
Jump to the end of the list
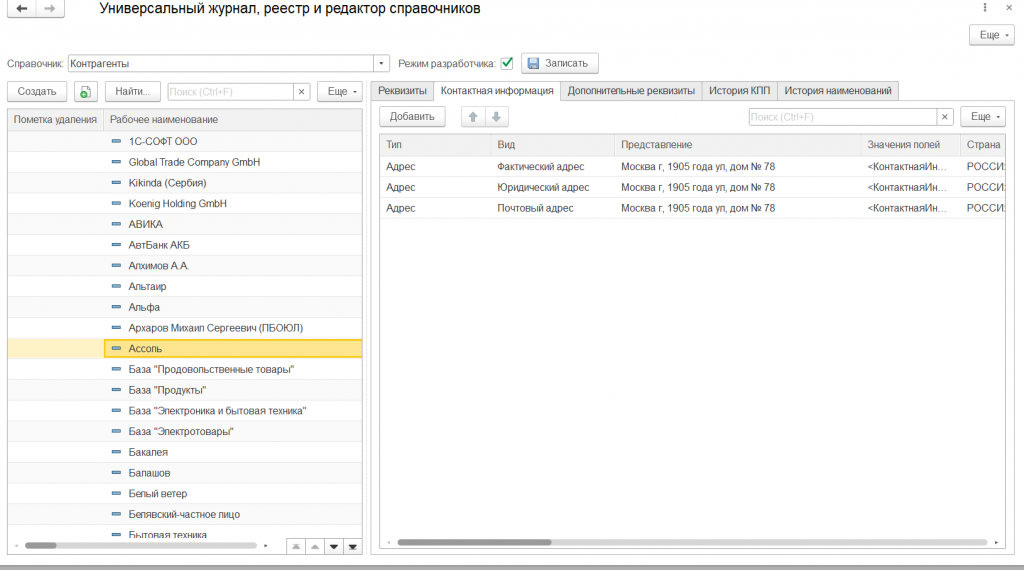(353, 546)
